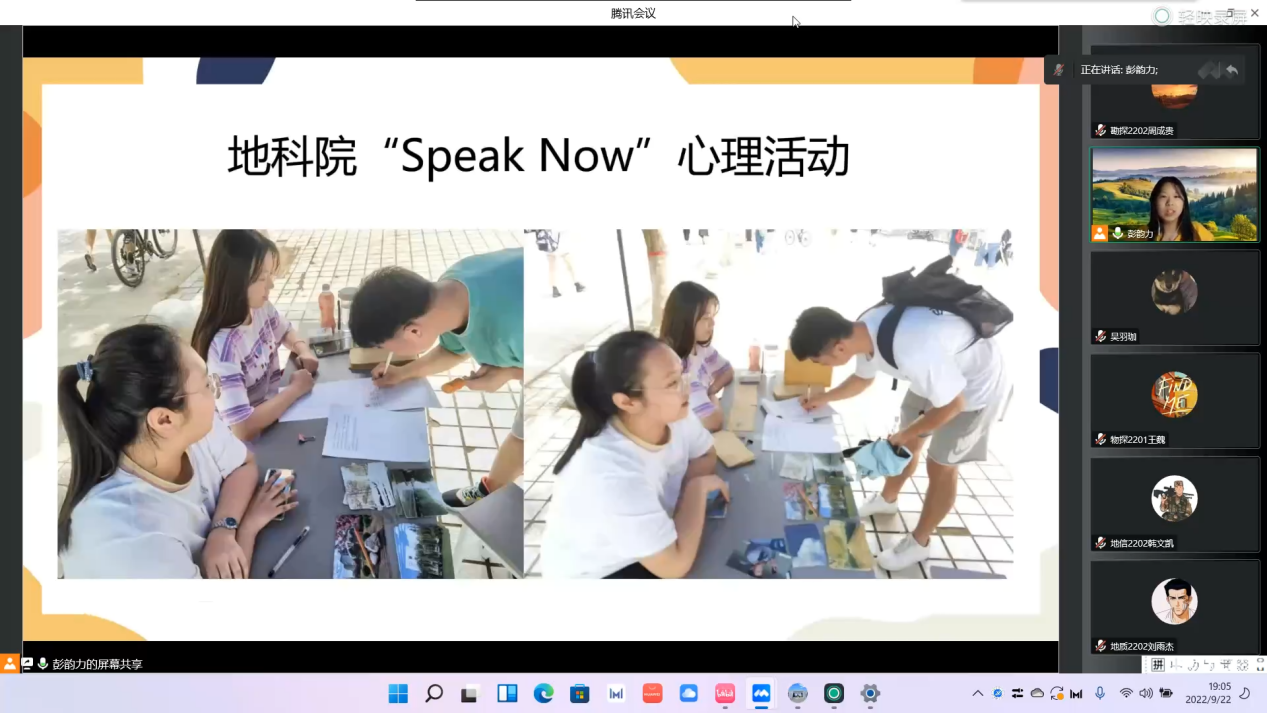Select participant 吴羽珈 tile
Screen dimensions: 1267x713
pyautogui.click(x=1174, y=297)
